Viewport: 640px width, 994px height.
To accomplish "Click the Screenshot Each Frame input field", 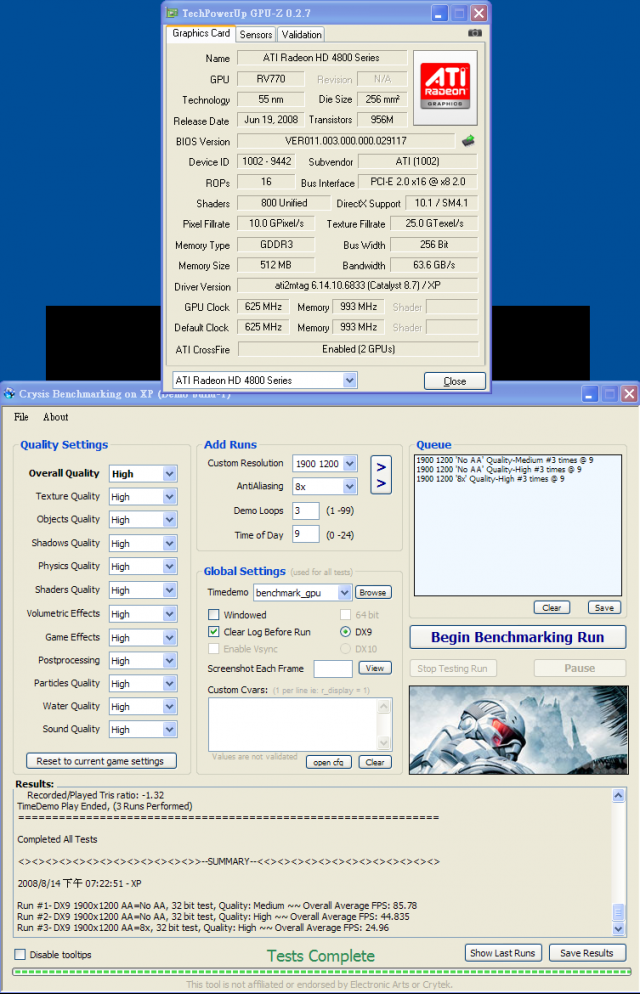I will click(333, 668).
